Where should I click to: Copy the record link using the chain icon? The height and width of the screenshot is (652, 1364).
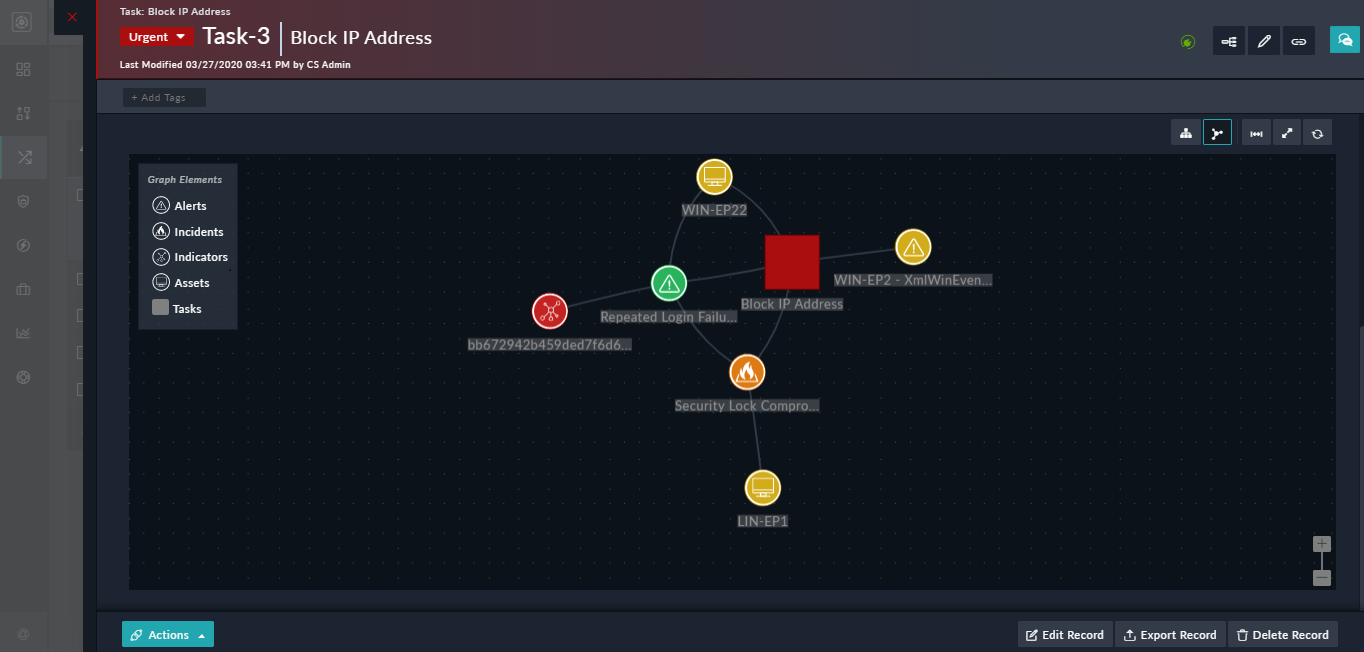[1298, 41]
